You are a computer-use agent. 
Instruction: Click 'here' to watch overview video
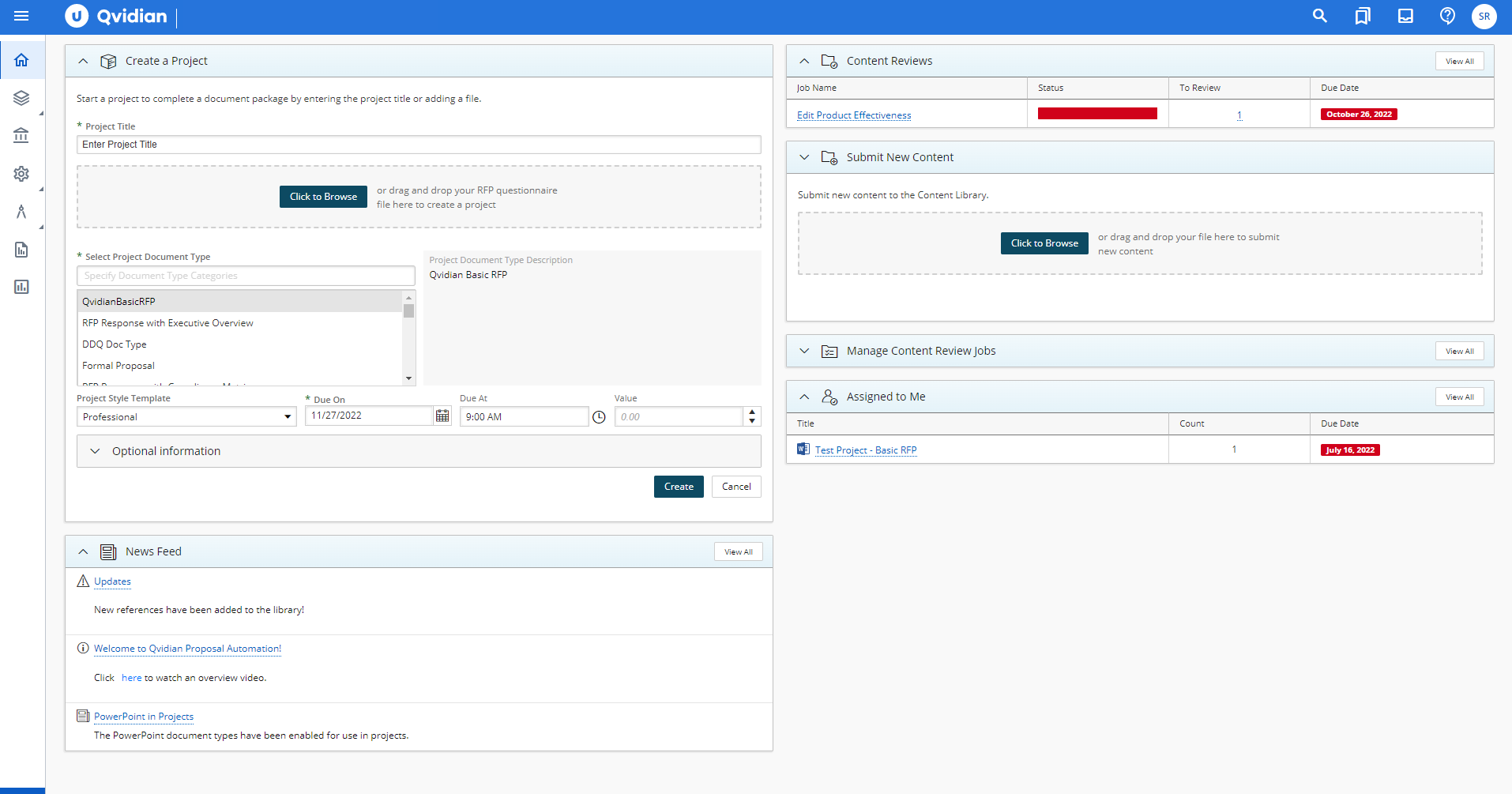coord(132,678)
